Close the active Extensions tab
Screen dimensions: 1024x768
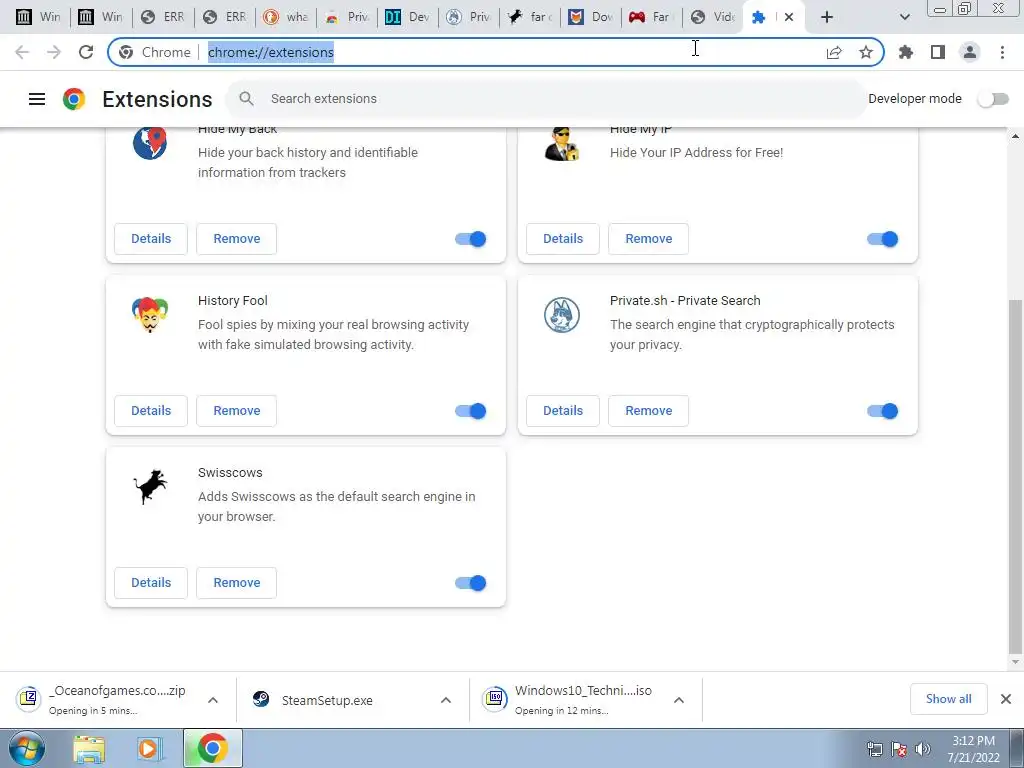click(x=789, y=17)
